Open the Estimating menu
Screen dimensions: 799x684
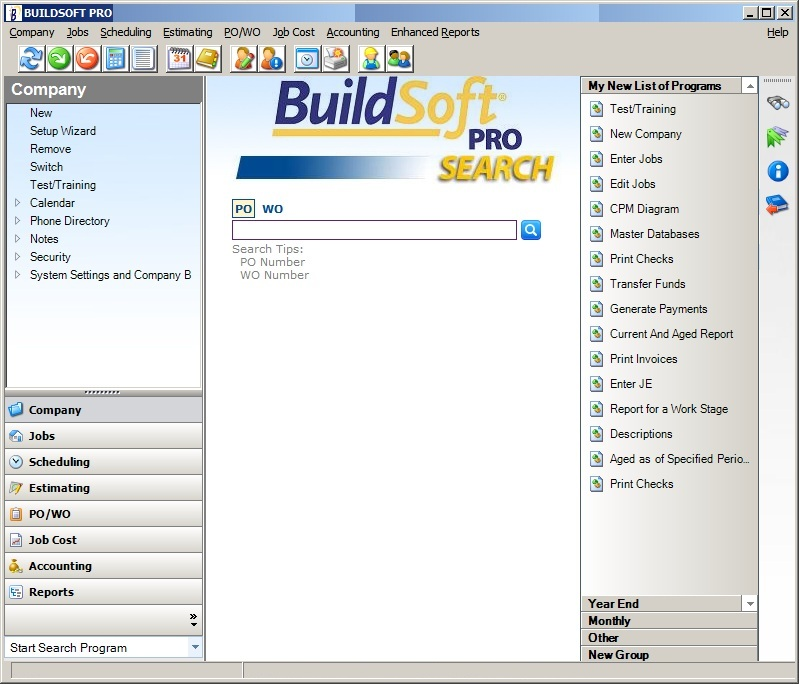click(188, 32)
